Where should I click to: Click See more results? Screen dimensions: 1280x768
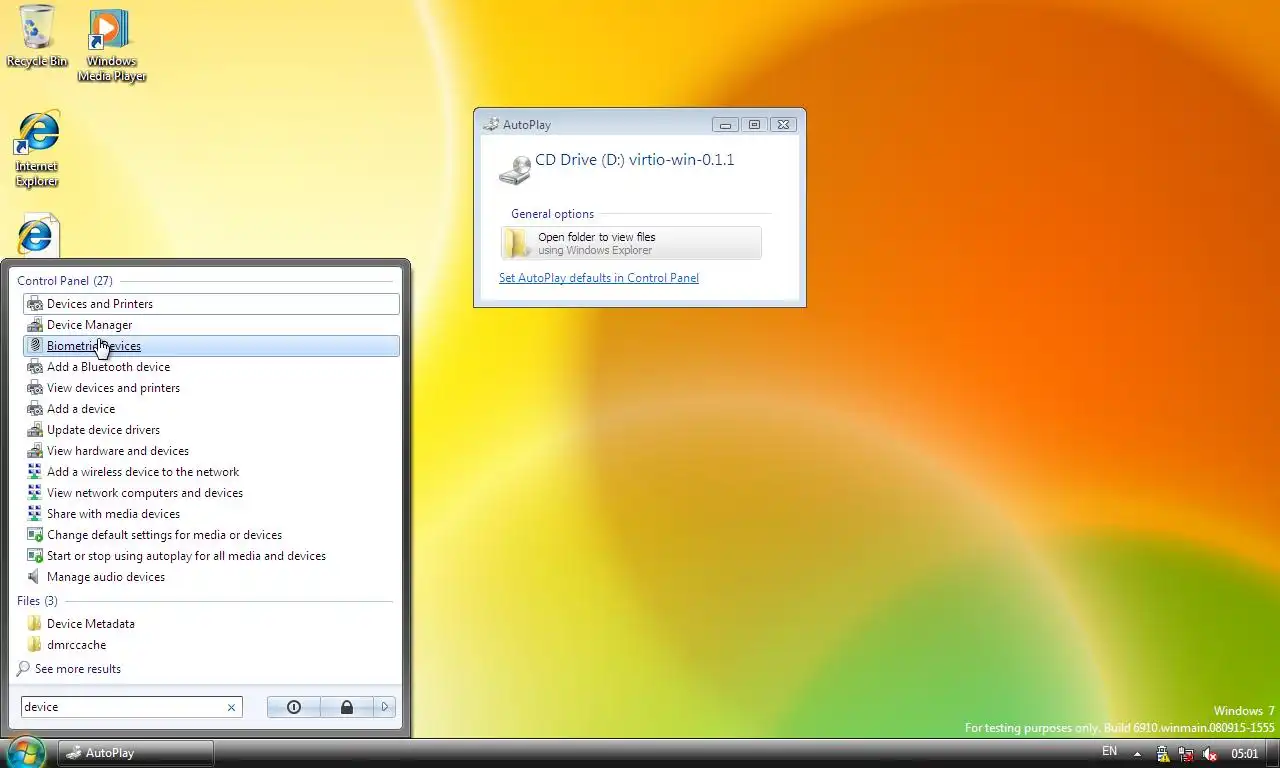coord(78,669)
